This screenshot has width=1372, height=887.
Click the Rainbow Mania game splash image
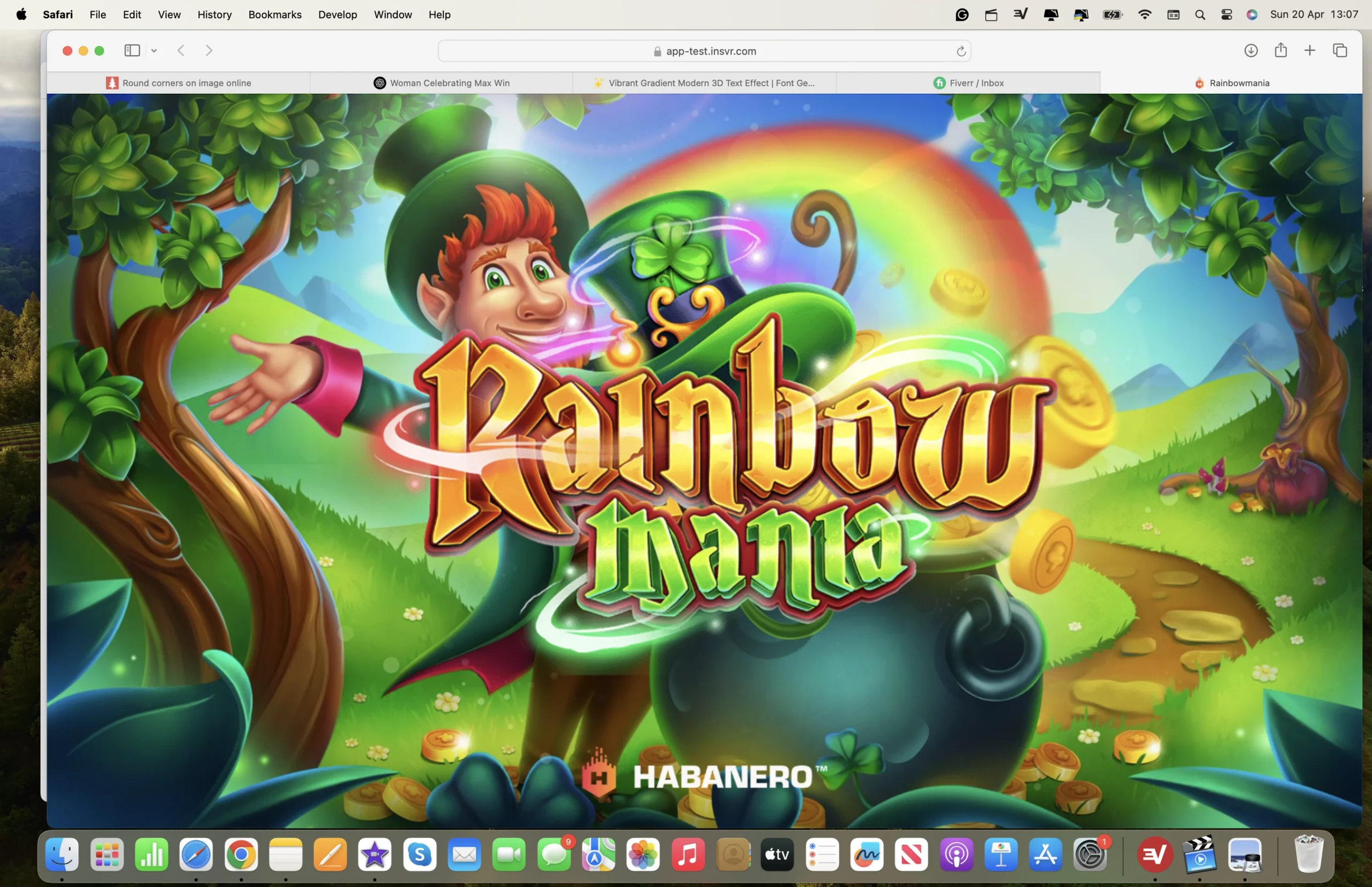704,461
